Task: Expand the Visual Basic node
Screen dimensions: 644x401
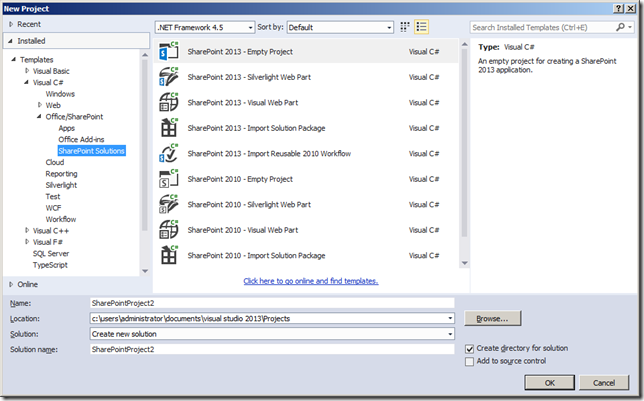Action: (x=27, y=71)
